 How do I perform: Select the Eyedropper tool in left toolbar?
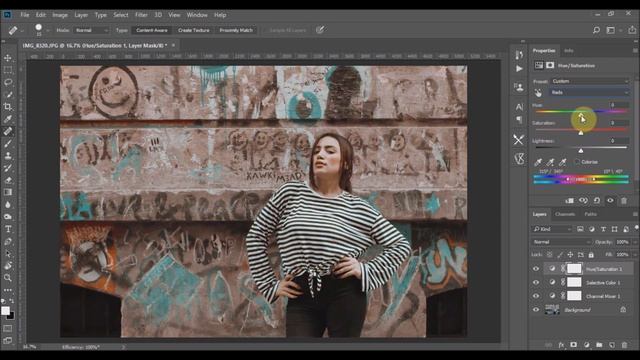(x=8, y=119)
